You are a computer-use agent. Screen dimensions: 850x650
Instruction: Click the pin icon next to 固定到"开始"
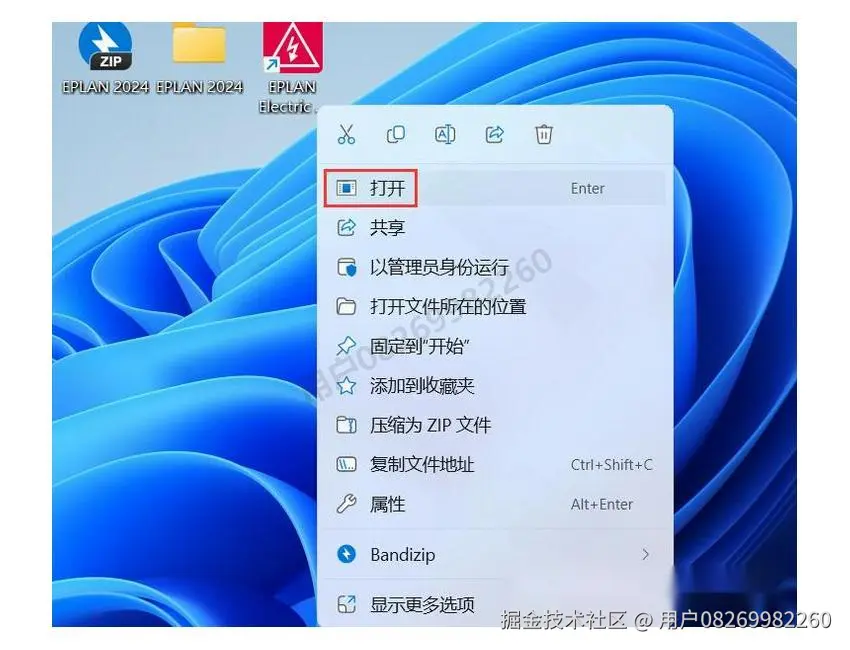[x=346, y=346]
